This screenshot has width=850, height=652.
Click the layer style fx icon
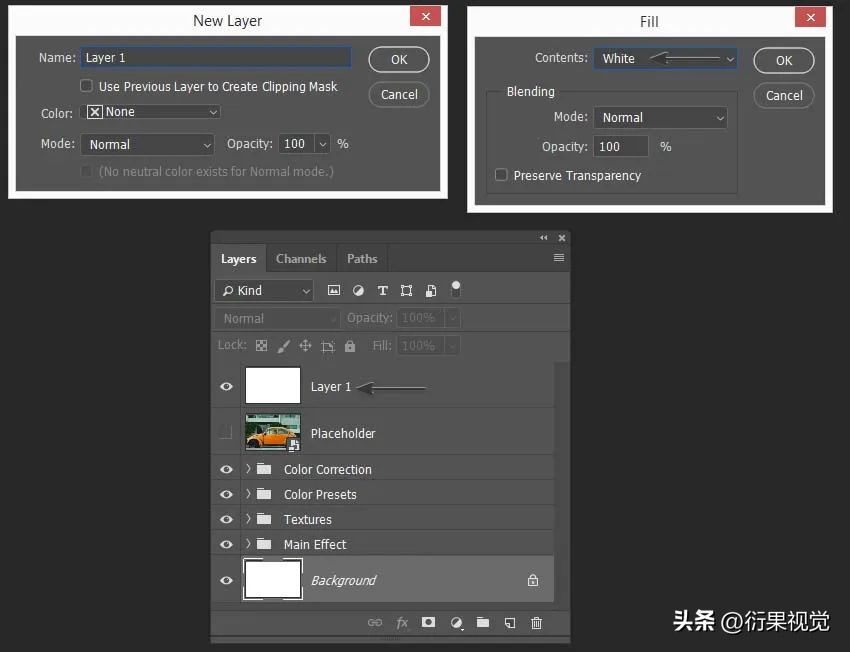[402, 623]
